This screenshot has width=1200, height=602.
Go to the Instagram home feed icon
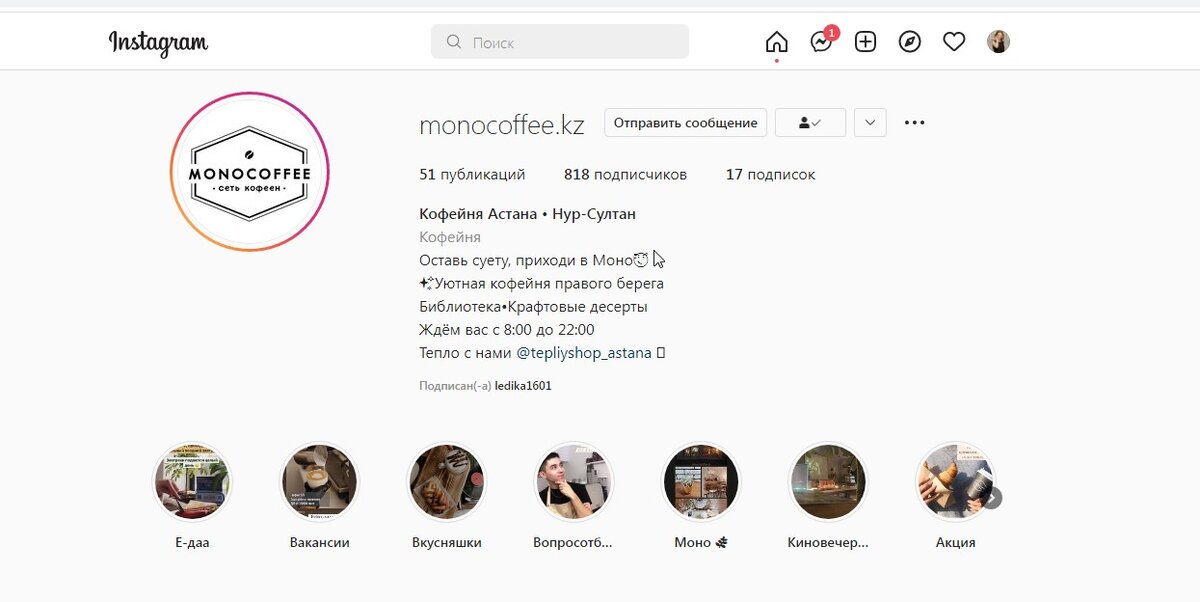(x=776, y=42)
